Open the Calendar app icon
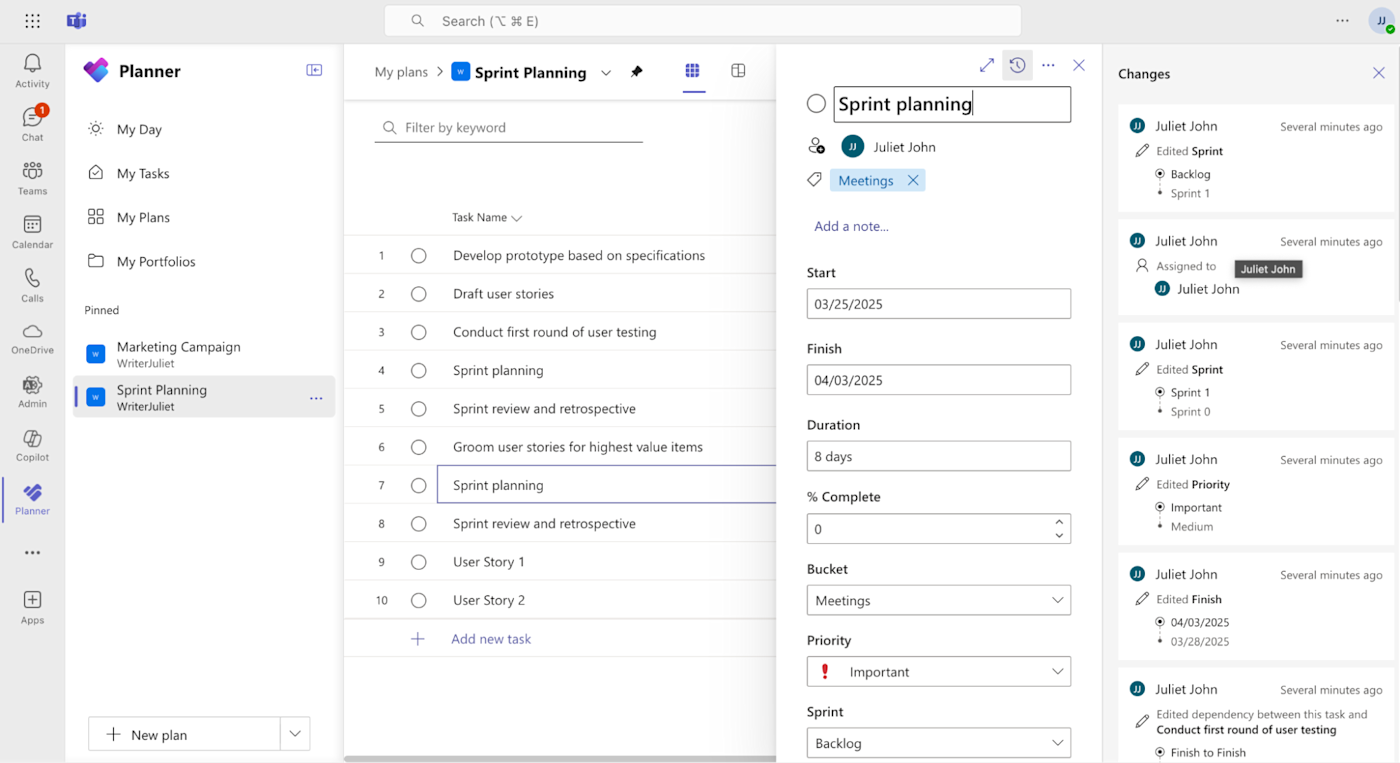Screen dimensions: 1400x763 [x=32, y=231]
